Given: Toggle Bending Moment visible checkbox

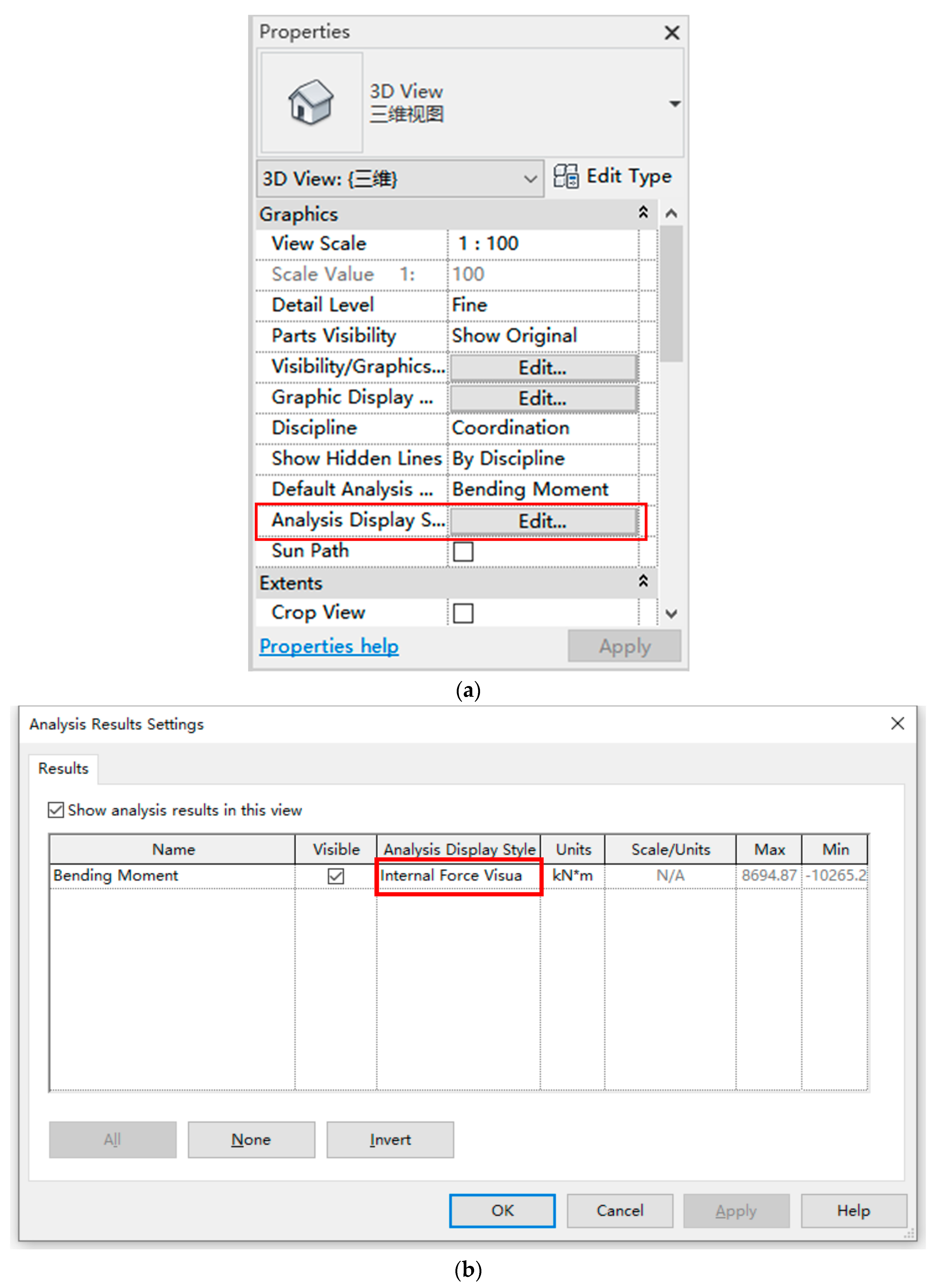Looking at the screenshot, I should point(336,876).
